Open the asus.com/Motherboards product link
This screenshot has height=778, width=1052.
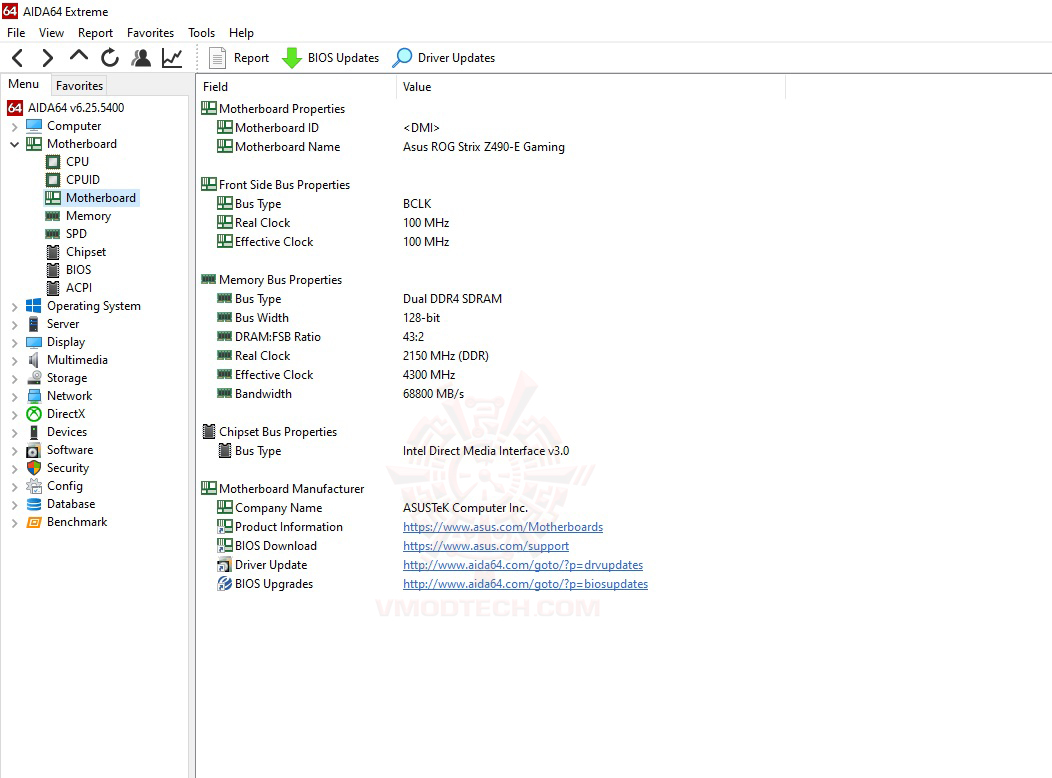pyautogui.click(x=503, y=527)
